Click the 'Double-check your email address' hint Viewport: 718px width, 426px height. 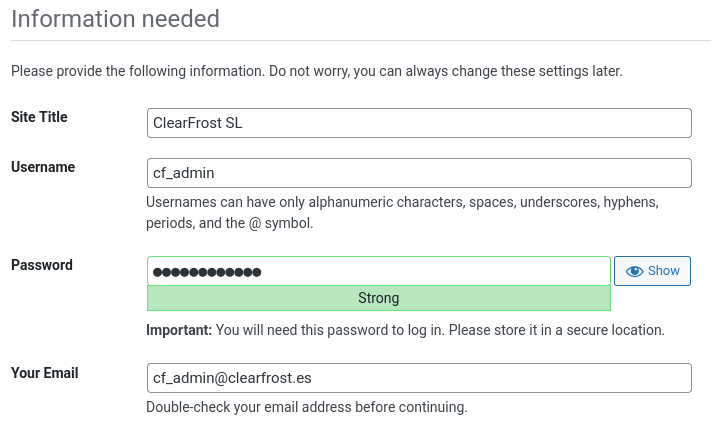pyautogui.click(x=306, y=407)
